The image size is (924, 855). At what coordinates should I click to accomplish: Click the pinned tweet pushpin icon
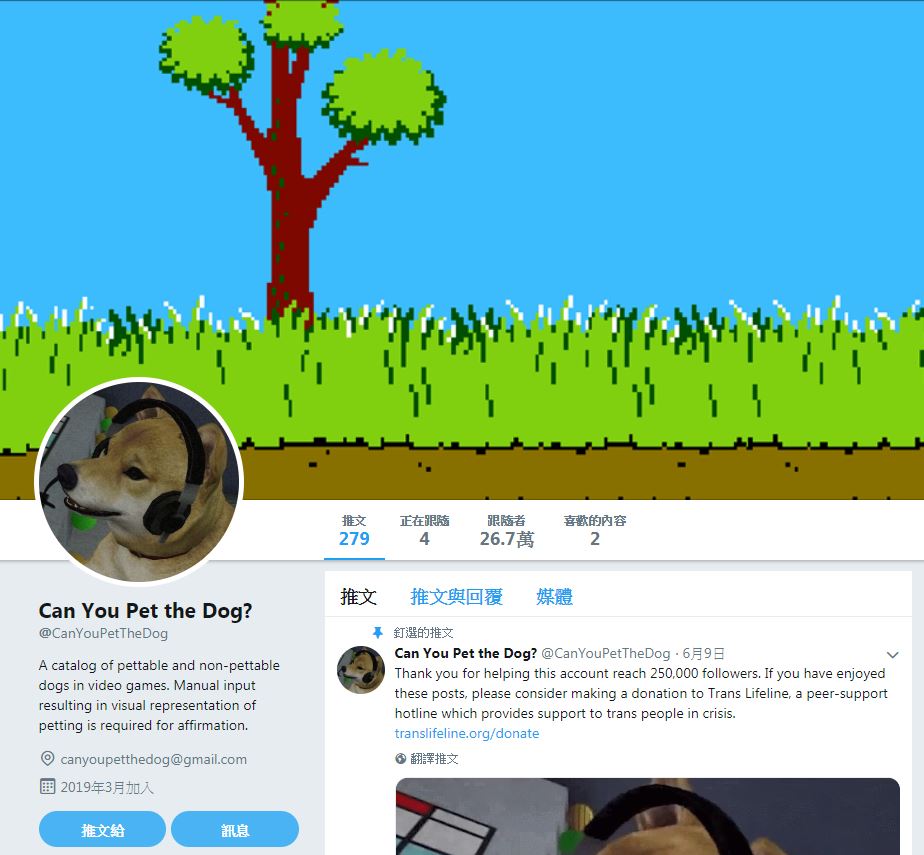pyautogui.click(x=378, y=633)
